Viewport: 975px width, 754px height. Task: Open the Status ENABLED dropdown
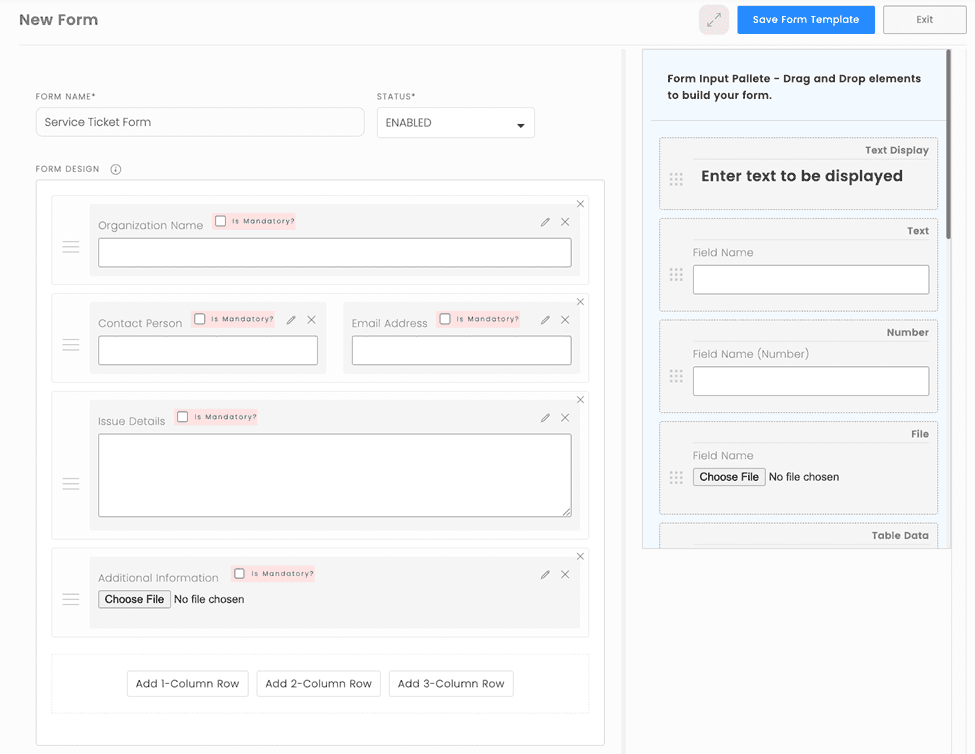tap(455, 123)
